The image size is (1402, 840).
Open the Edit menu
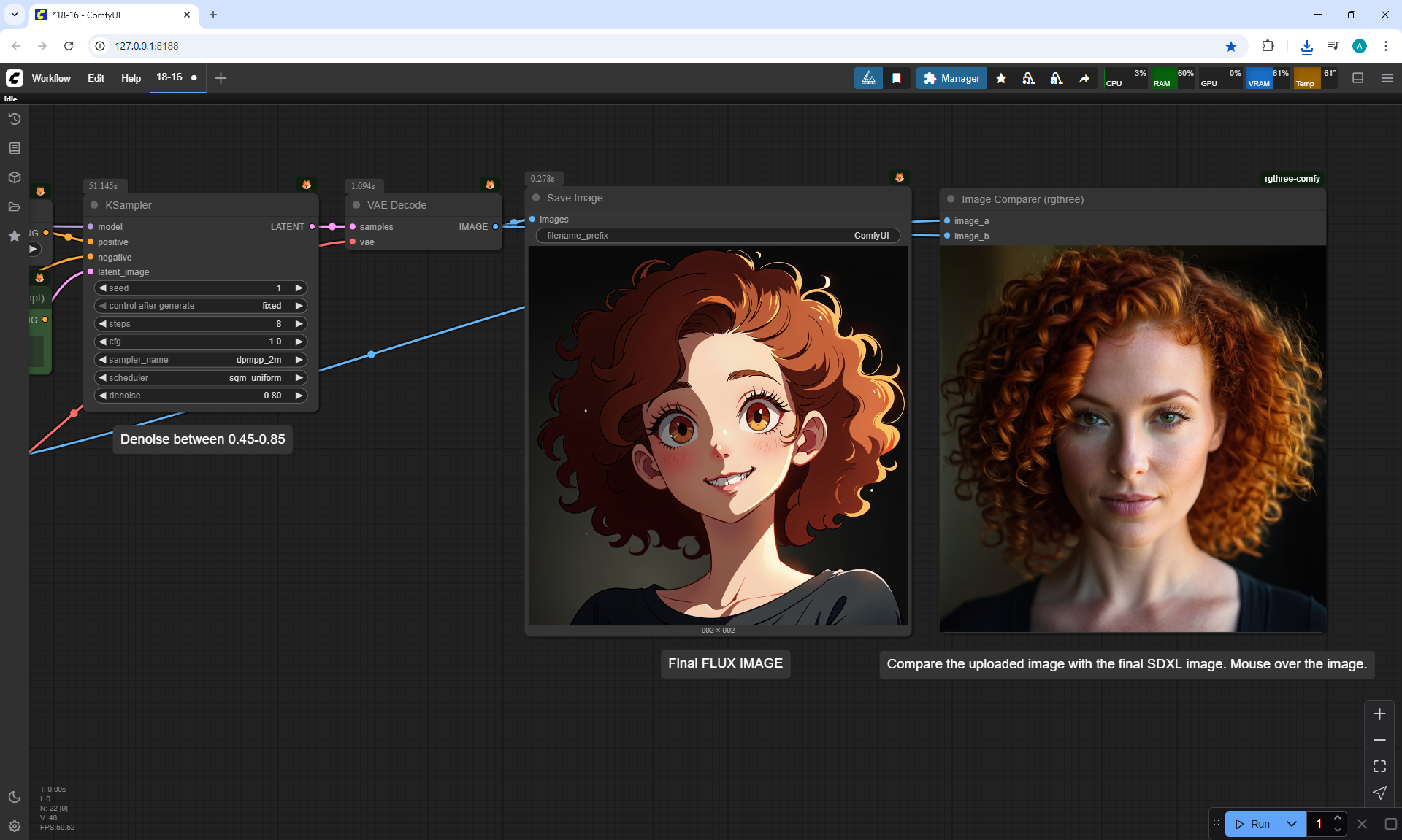point(96,78)
